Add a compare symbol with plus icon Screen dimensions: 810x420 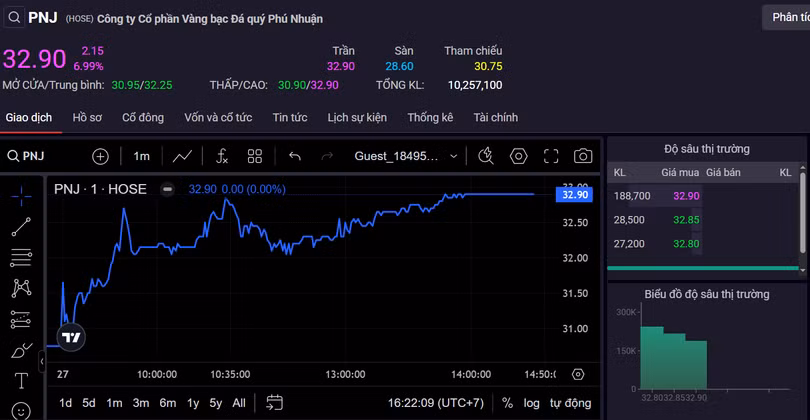point(100,156)
